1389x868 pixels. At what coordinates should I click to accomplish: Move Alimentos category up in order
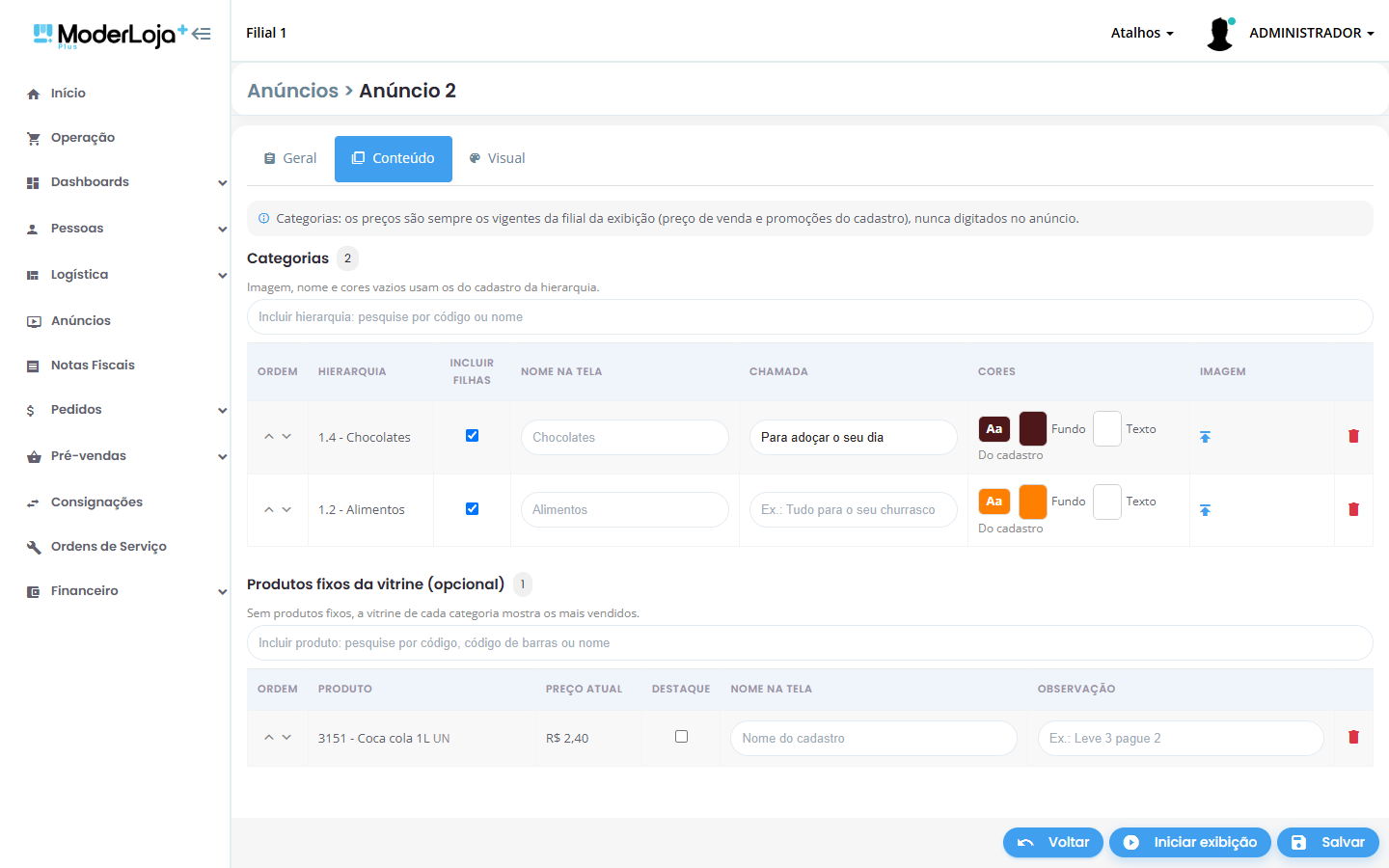[269, 509]
